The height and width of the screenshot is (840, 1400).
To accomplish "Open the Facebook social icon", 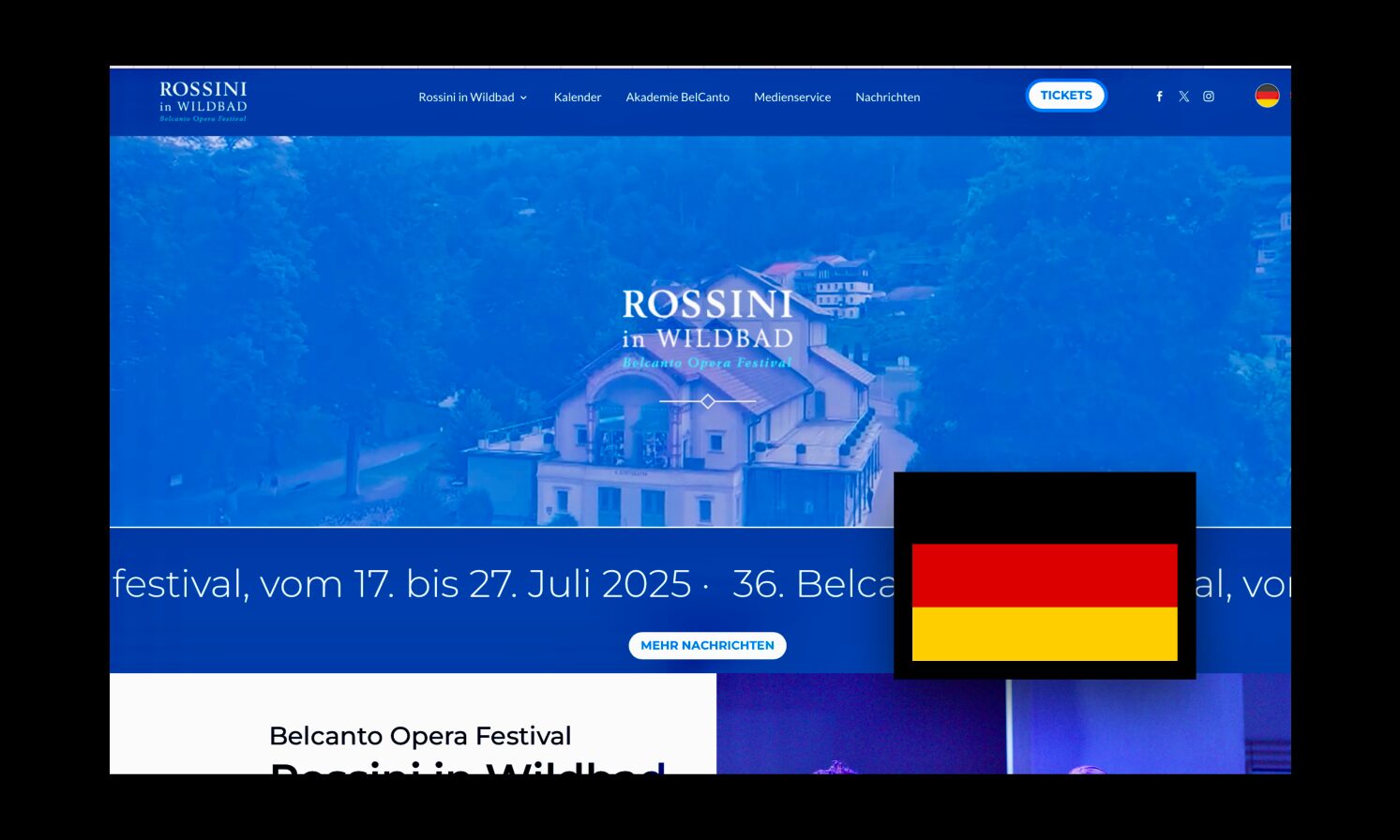I will coord(1159,97).
